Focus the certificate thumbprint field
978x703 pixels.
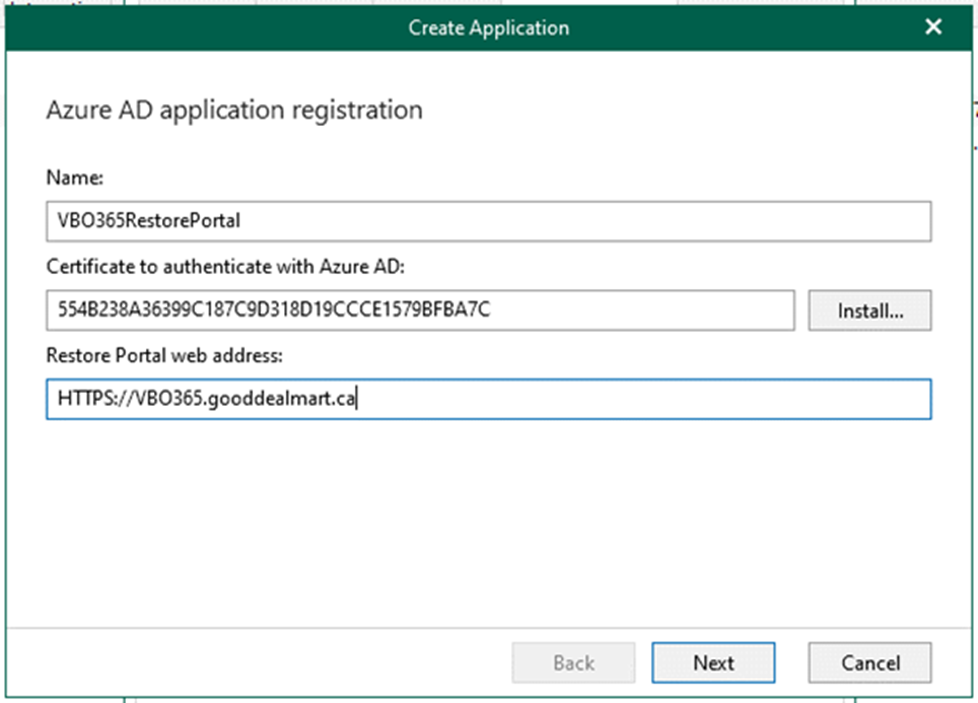pos(420,310)
